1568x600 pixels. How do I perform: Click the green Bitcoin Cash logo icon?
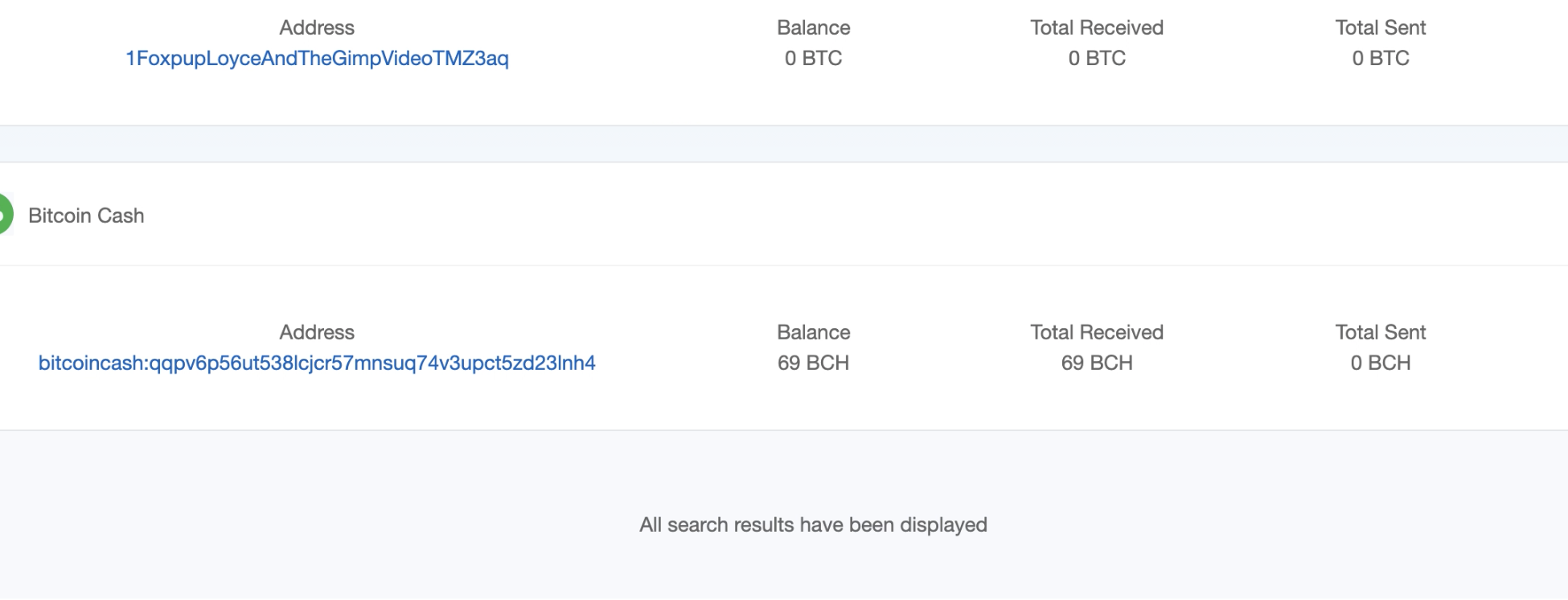pos(6,215)
